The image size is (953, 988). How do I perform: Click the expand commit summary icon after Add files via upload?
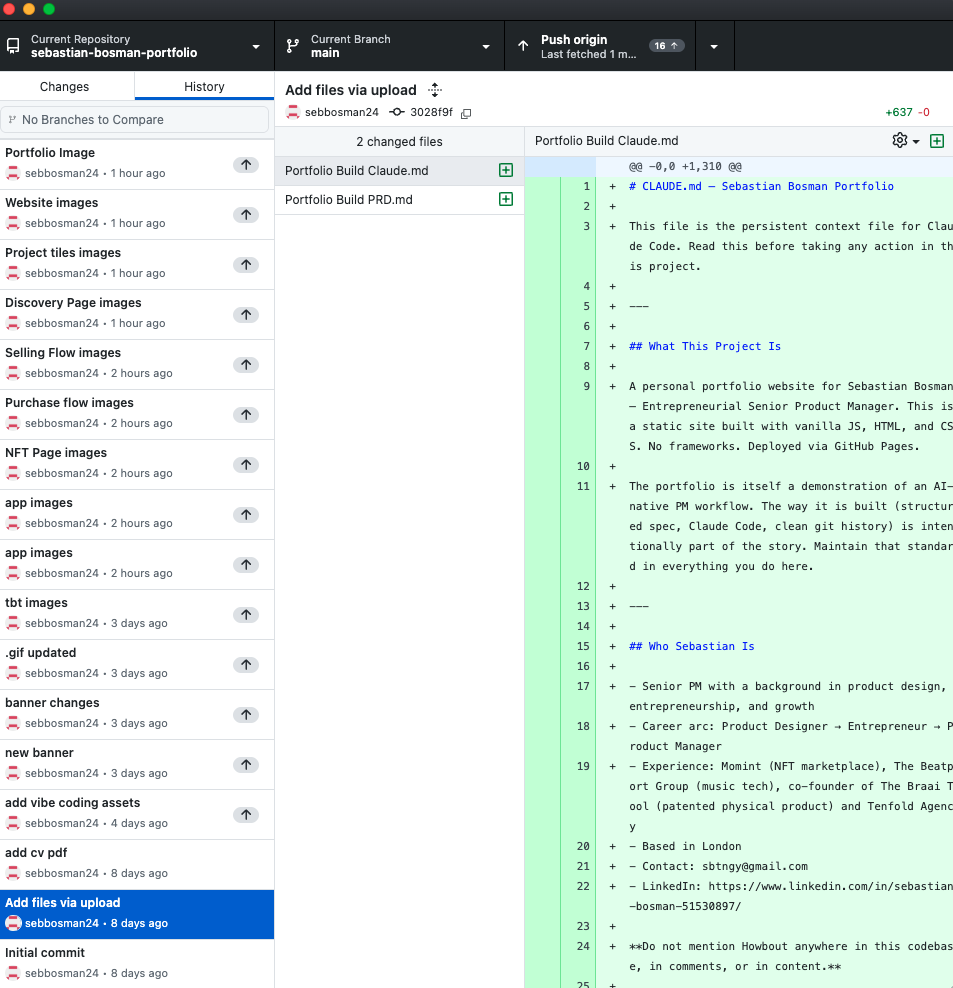434,89
